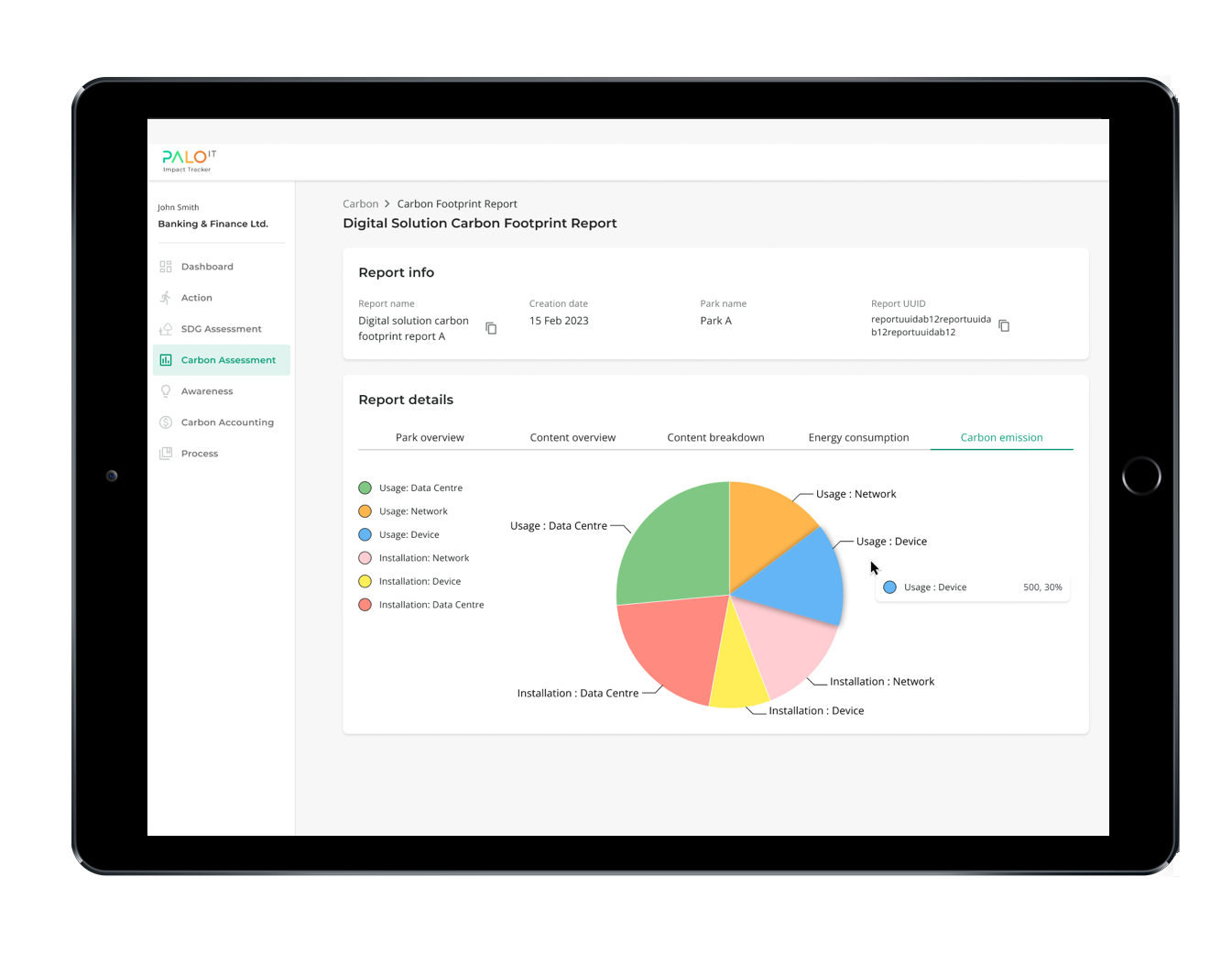Click the blue dot in the Usage Device tooltip
The height and width of the screenshot is (954, 1232).
(x=889, y=587)
